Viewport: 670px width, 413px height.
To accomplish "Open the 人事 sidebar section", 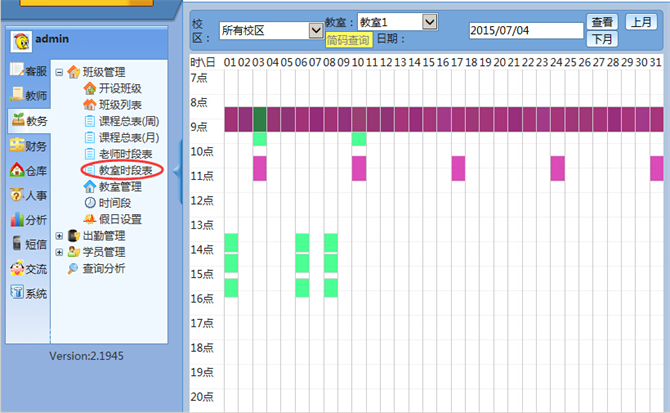I will tap(29, 195).
